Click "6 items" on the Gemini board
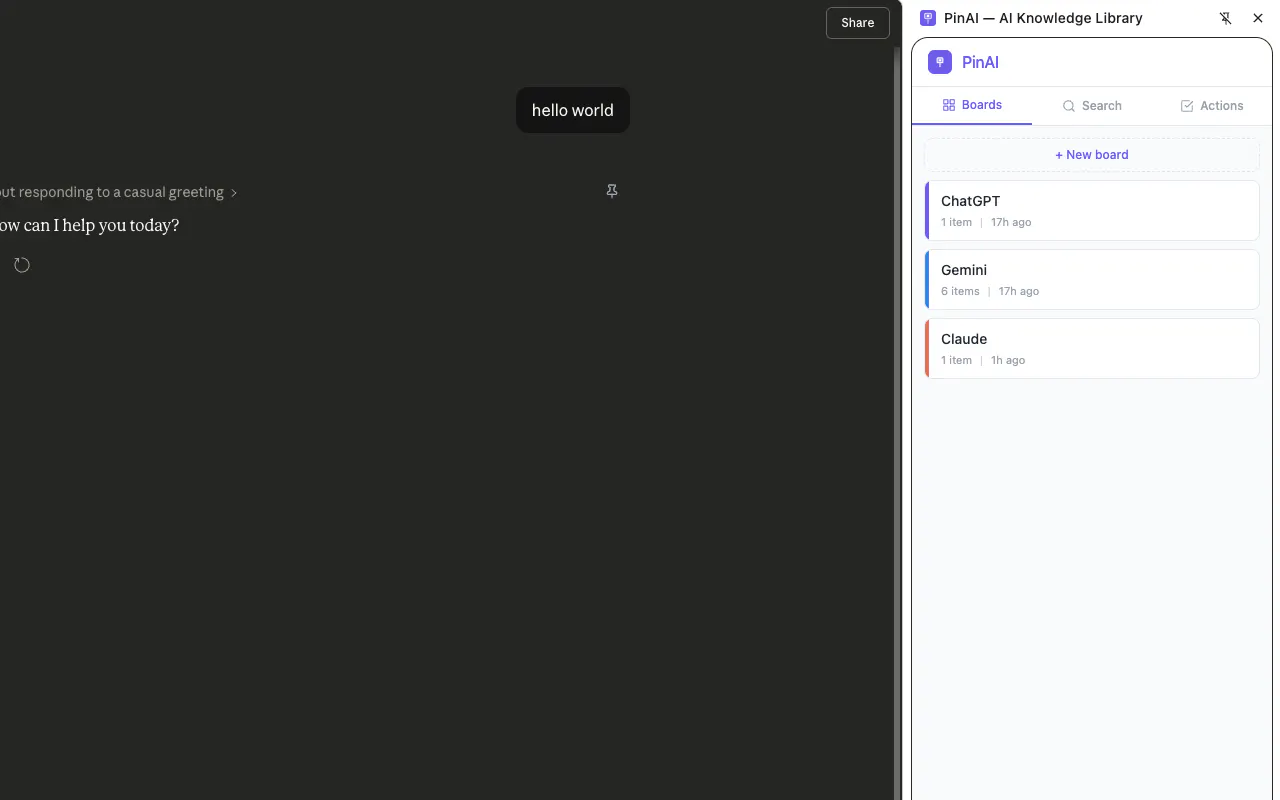The image size is (1280, 800). (960, 291)
